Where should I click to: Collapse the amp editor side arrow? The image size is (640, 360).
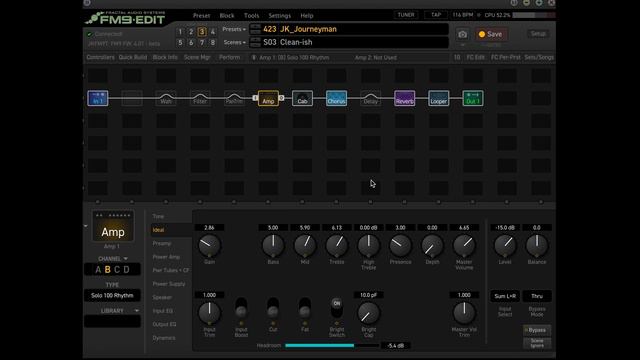pyautogui.click(x=86, y=226)
